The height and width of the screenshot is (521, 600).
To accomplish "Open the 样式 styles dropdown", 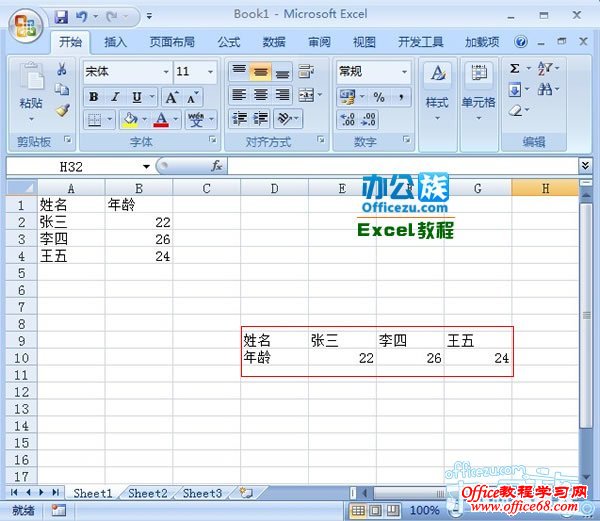I will (x=437, y=104).
